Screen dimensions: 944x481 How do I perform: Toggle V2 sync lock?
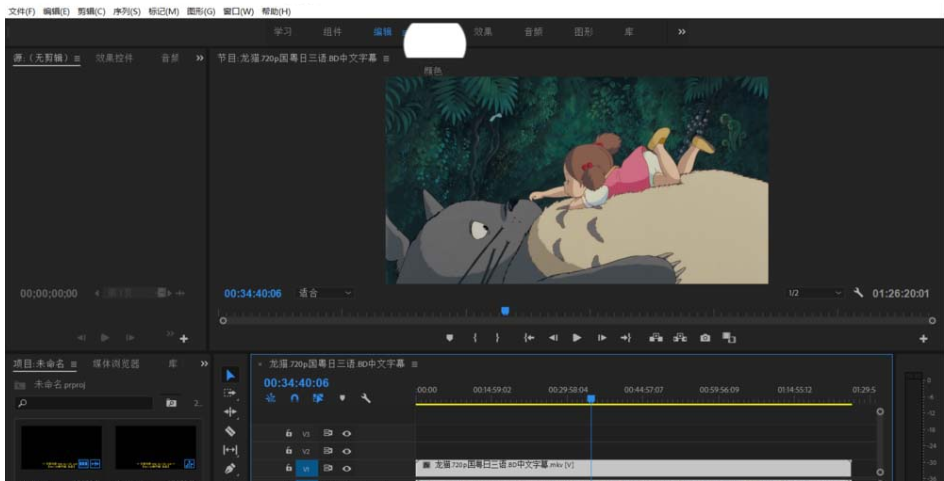[328, 451]
